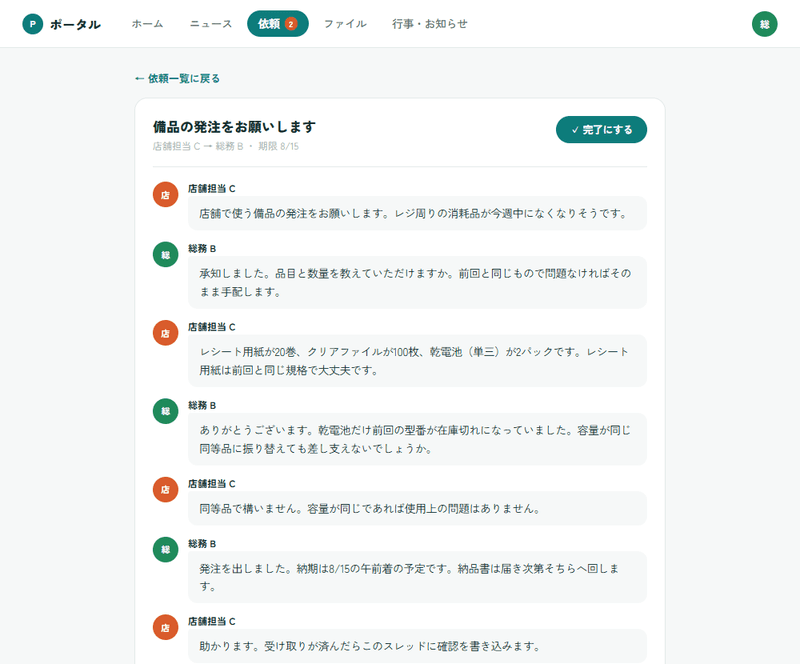Open the user avatar 総 in header
Screen dimensions: 800x664
(x=764, y=24)
